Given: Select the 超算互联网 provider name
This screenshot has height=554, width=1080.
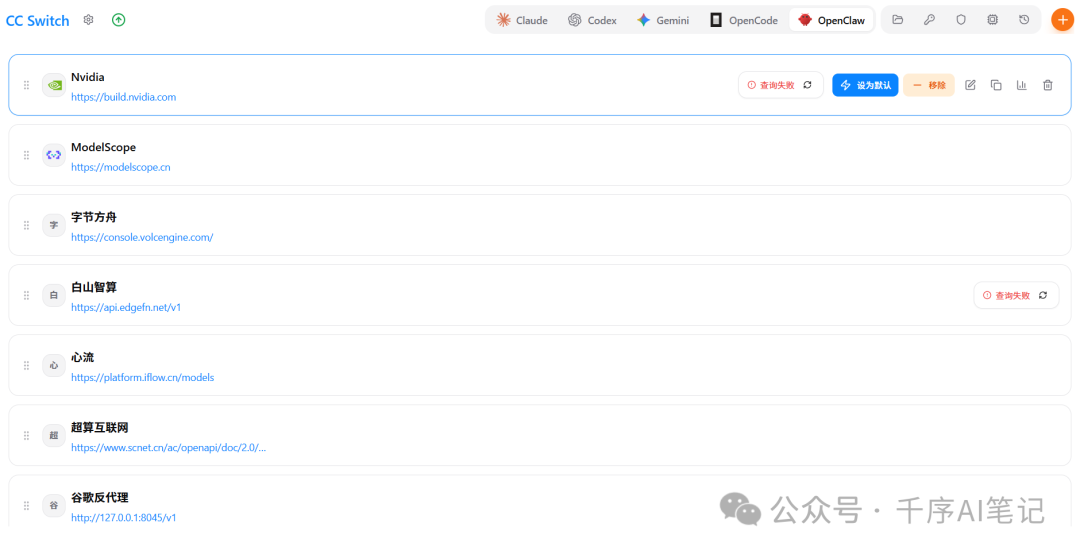Looking at the screenshot, I should tap(100, 428).
